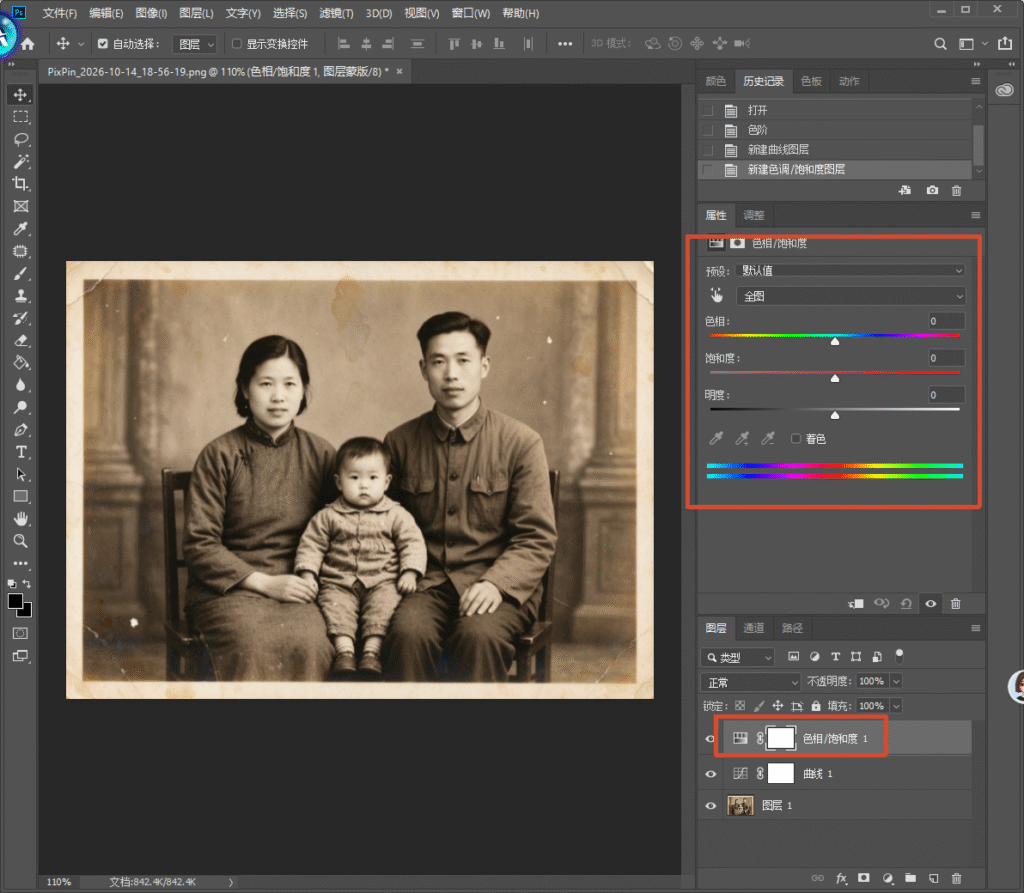The height and width of the screenshot is (893, 1024).
Task: Open the 全图 channel range dropdown
Action: pyautogui.click(x=851, y=296)
